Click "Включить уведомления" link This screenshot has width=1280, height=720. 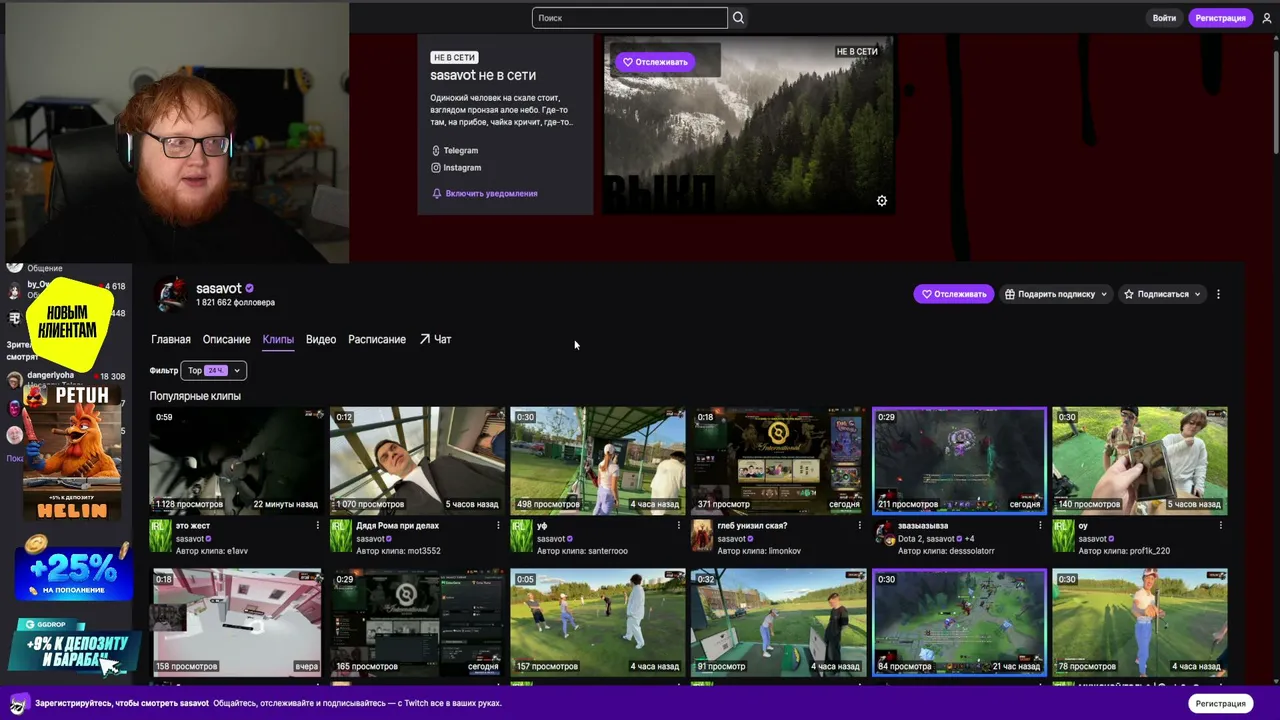click(x=491, y=194)
